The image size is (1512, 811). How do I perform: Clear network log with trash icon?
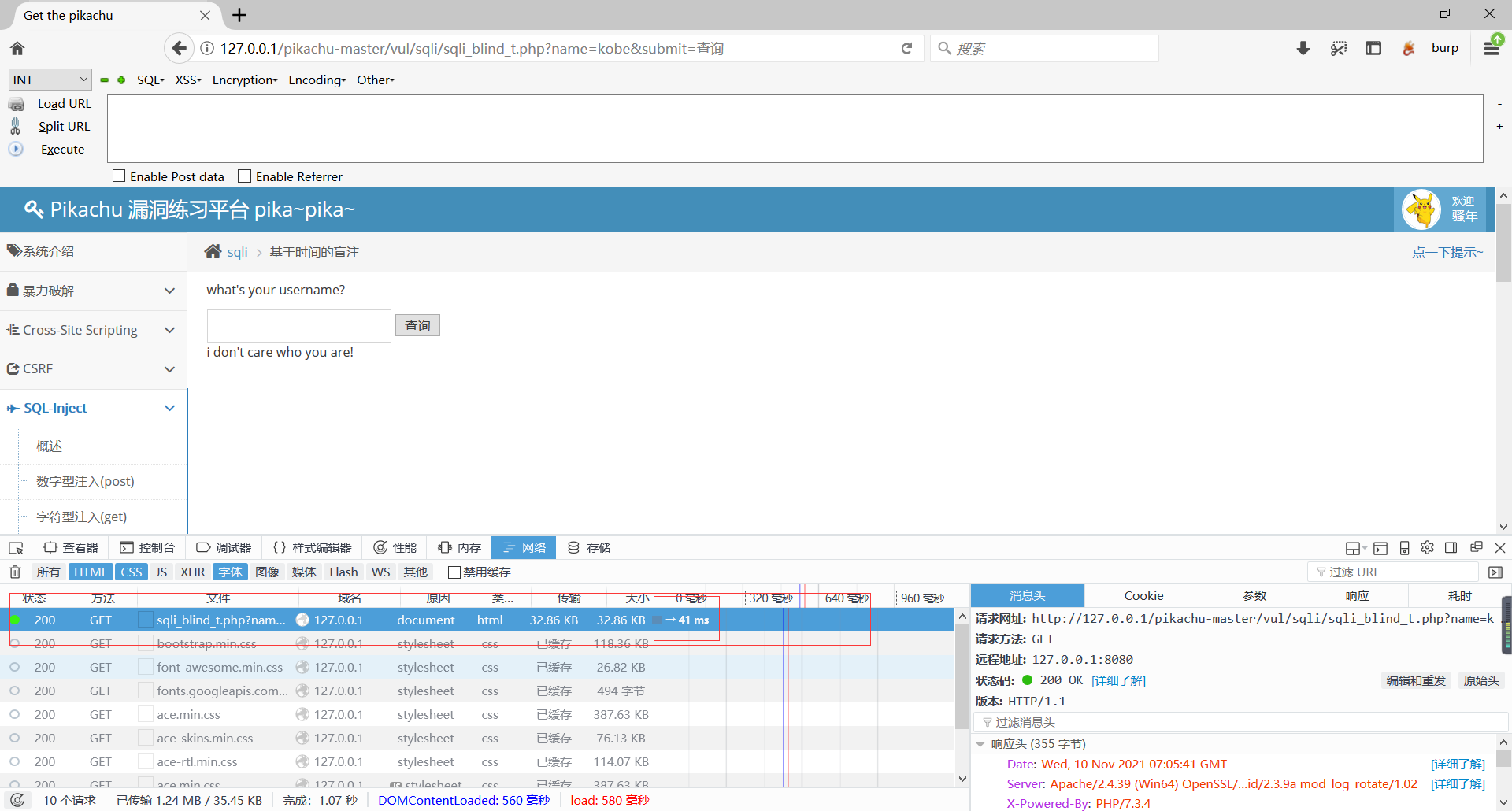click(15, 572)
